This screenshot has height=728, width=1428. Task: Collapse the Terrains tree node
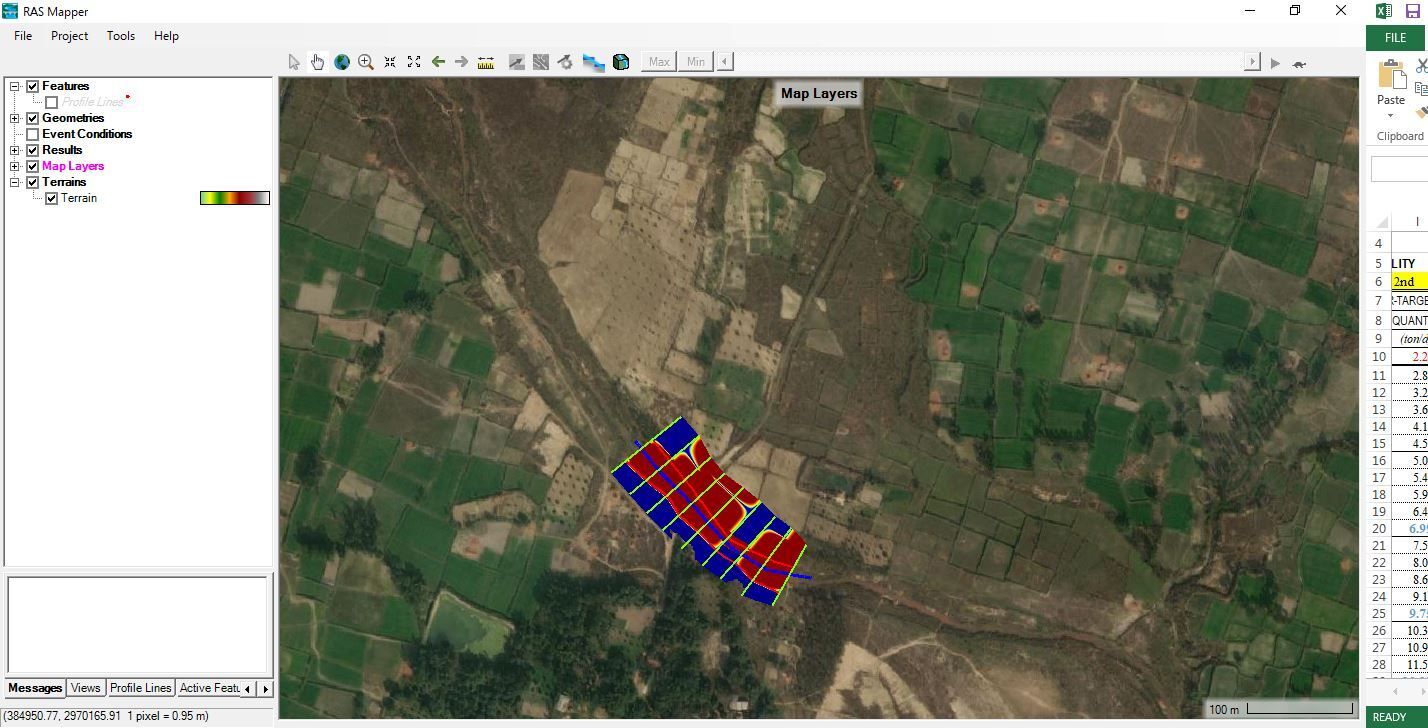pyautogui.click(x=15, y=182)
